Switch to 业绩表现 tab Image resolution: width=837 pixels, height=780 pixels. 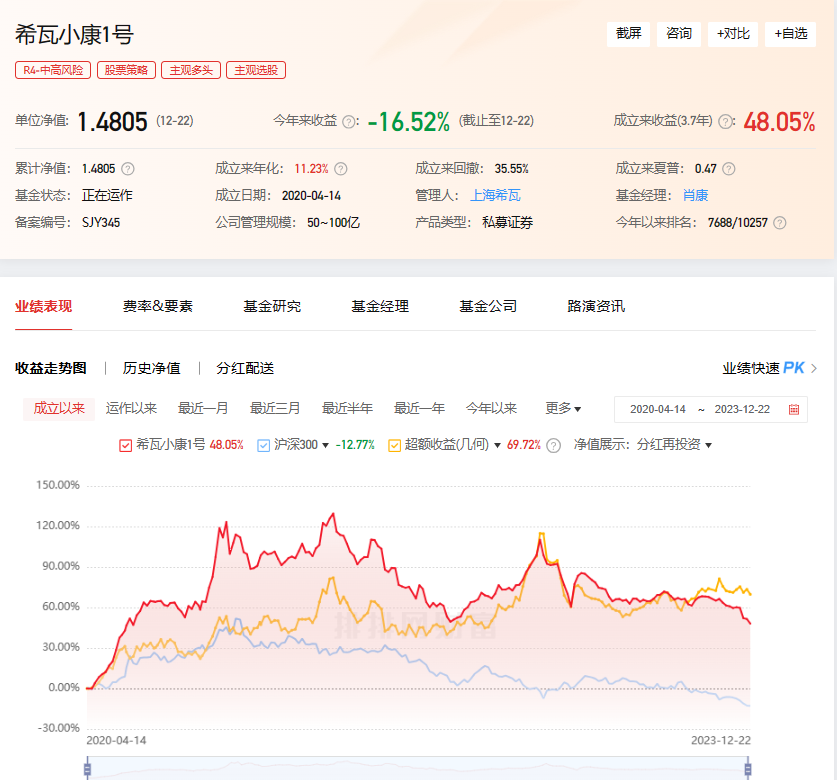click(x=43, y=306)
